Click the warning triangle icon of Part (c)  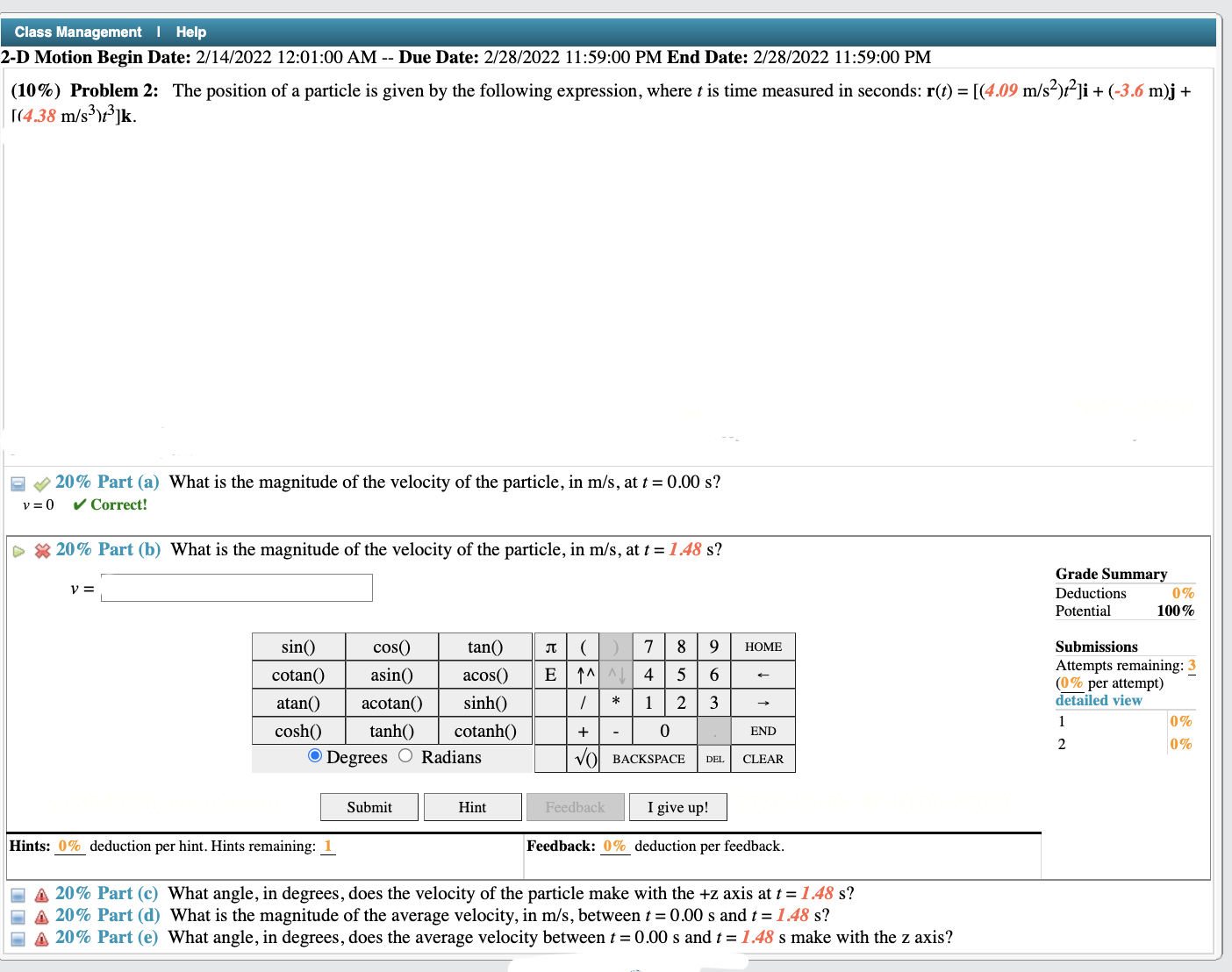[41, 896]
